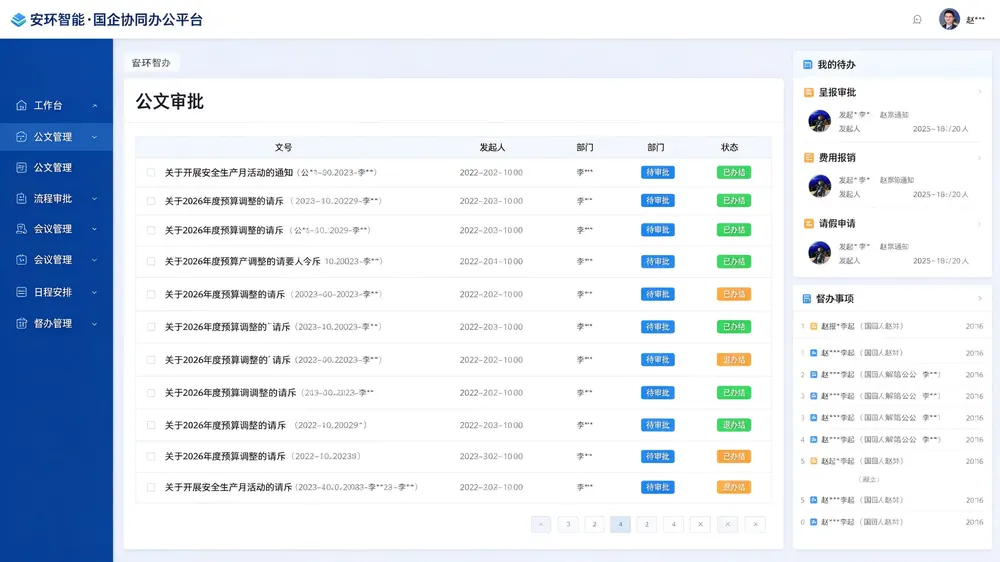Select the checkbox on the last table row

point(151,487)
